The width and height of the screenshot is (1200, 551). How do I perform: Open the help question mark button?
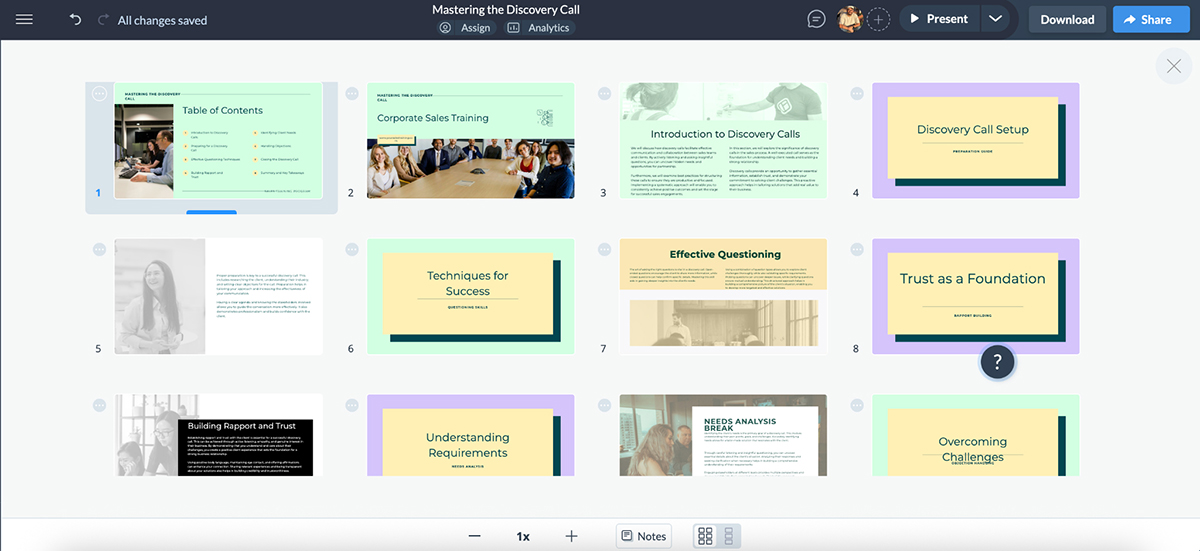point(997,363)
